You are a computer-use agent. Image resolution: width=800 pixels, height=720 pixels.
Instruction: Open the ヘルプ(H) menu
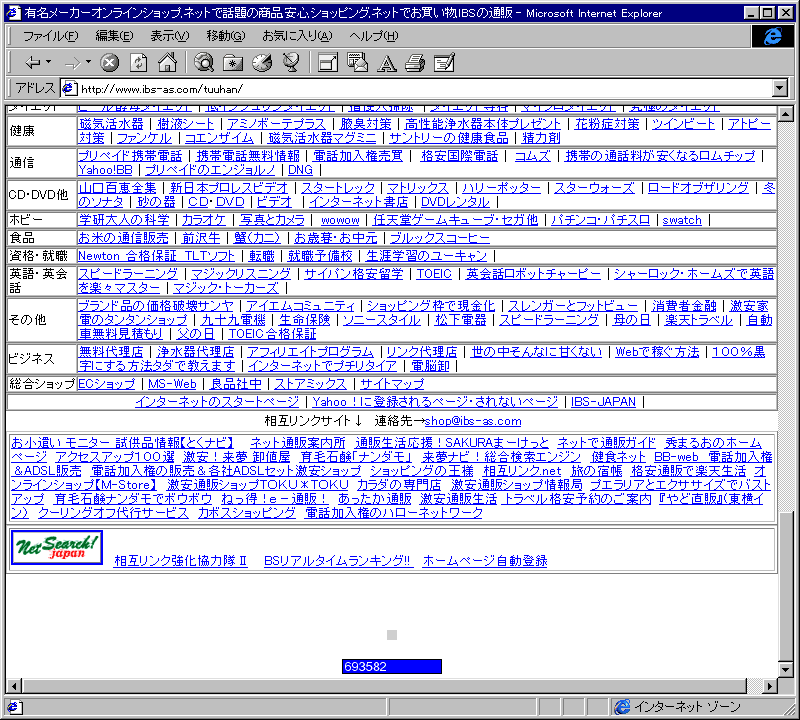[373, 36]
